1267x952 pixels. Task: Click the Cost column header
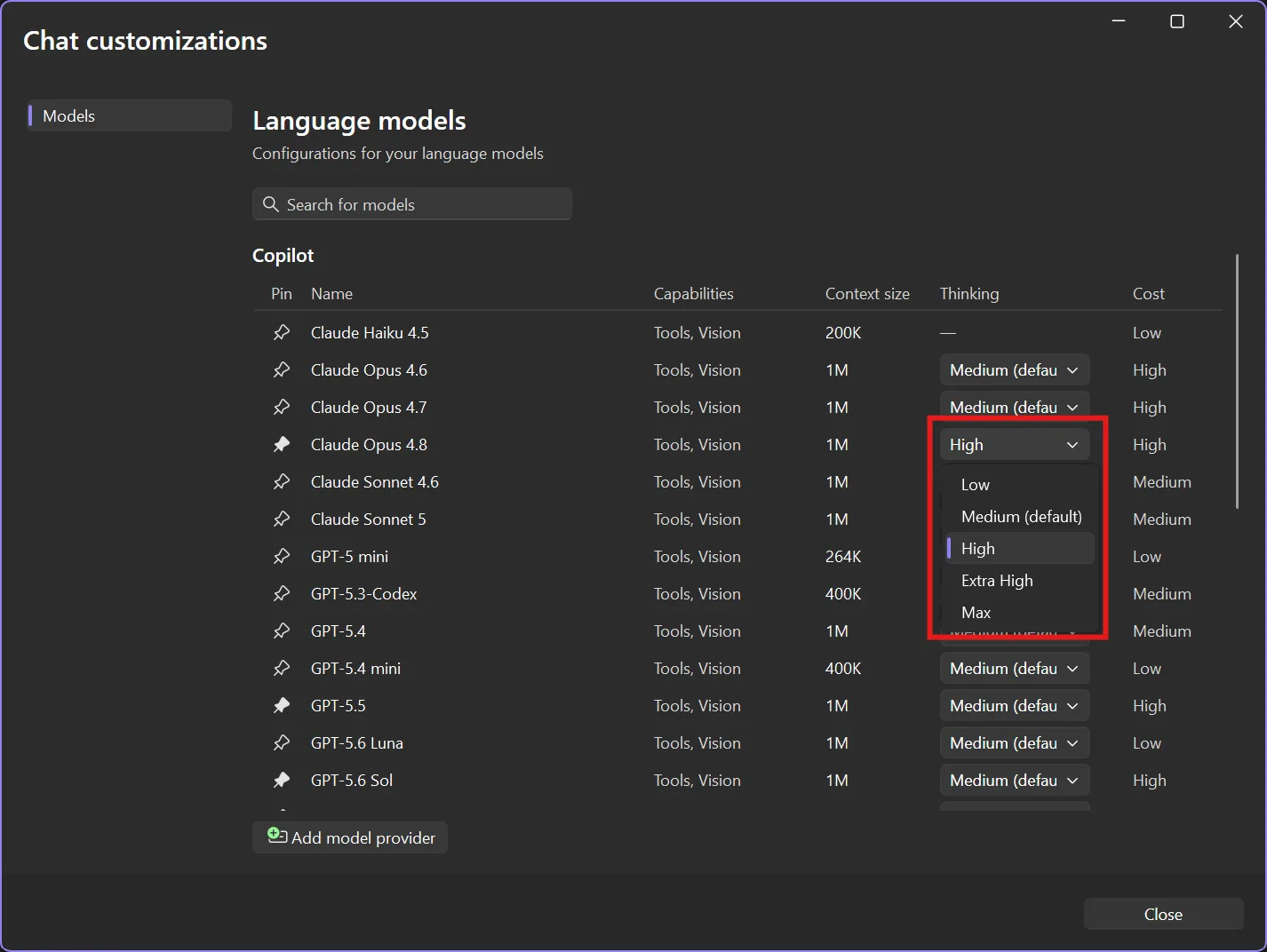pyautogui.click(x=1149, y=294)
